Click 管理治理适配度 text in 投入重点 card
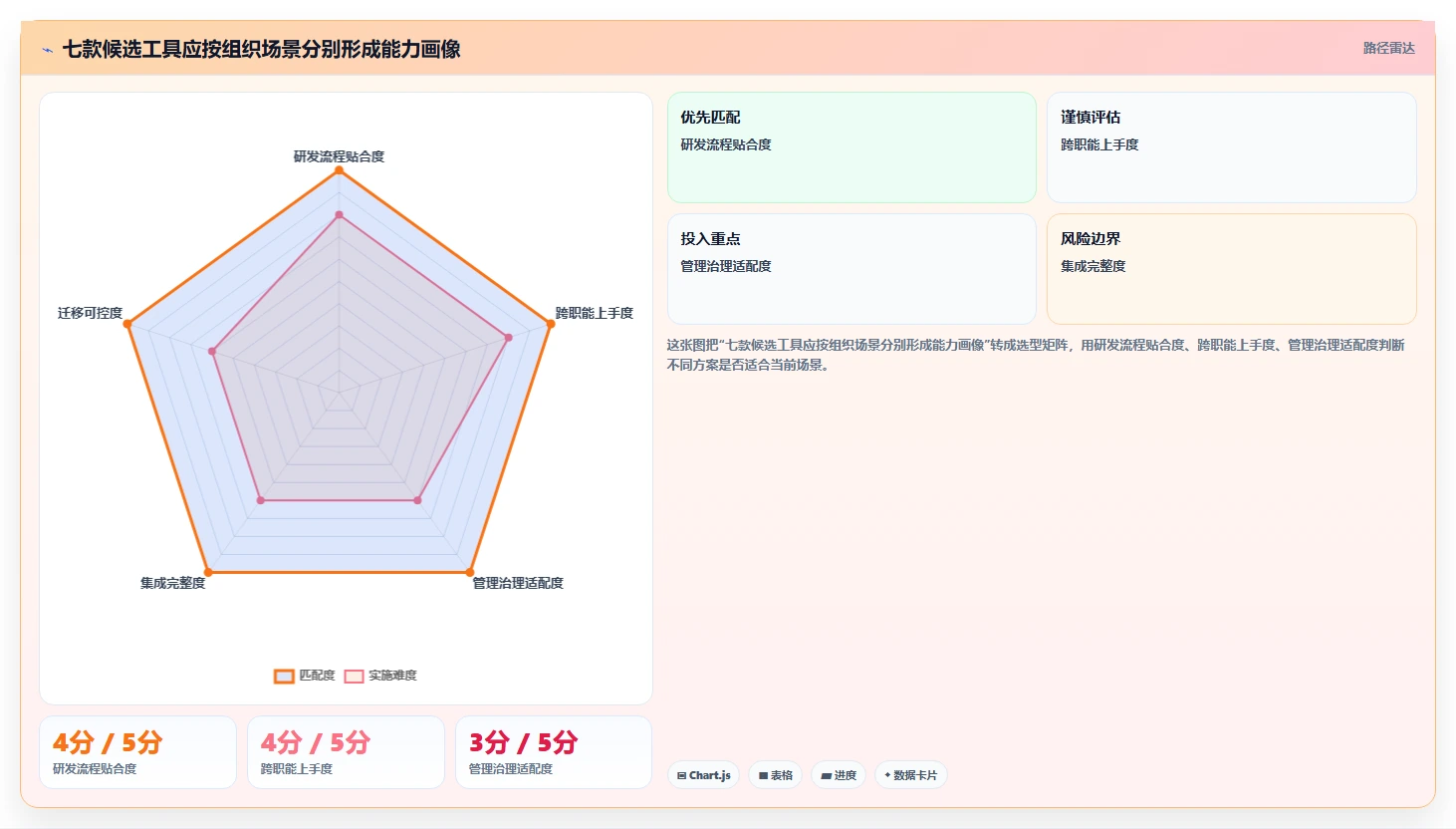1456x829 pixels. pos(726,266)
